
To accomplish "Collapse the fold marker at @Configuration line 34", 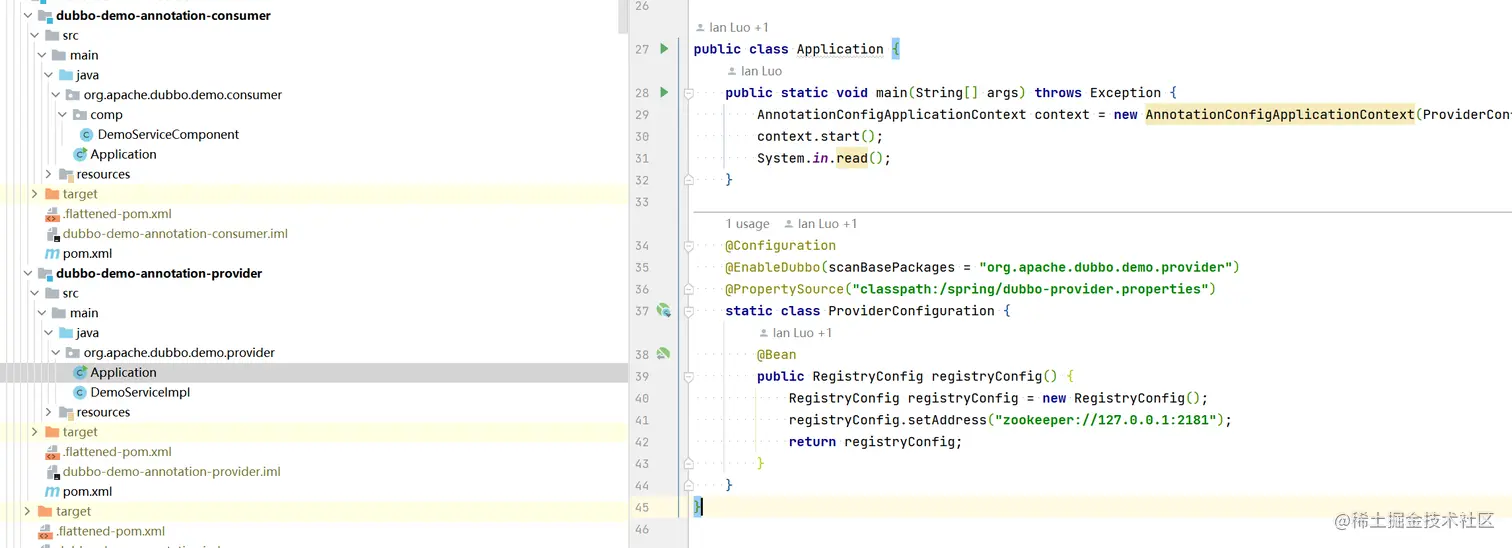I will click(689, 246).
